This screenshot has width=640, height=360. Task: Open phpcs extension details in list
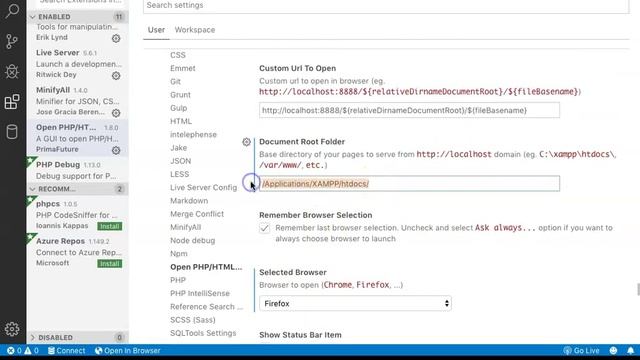click(x=78, y=214)
